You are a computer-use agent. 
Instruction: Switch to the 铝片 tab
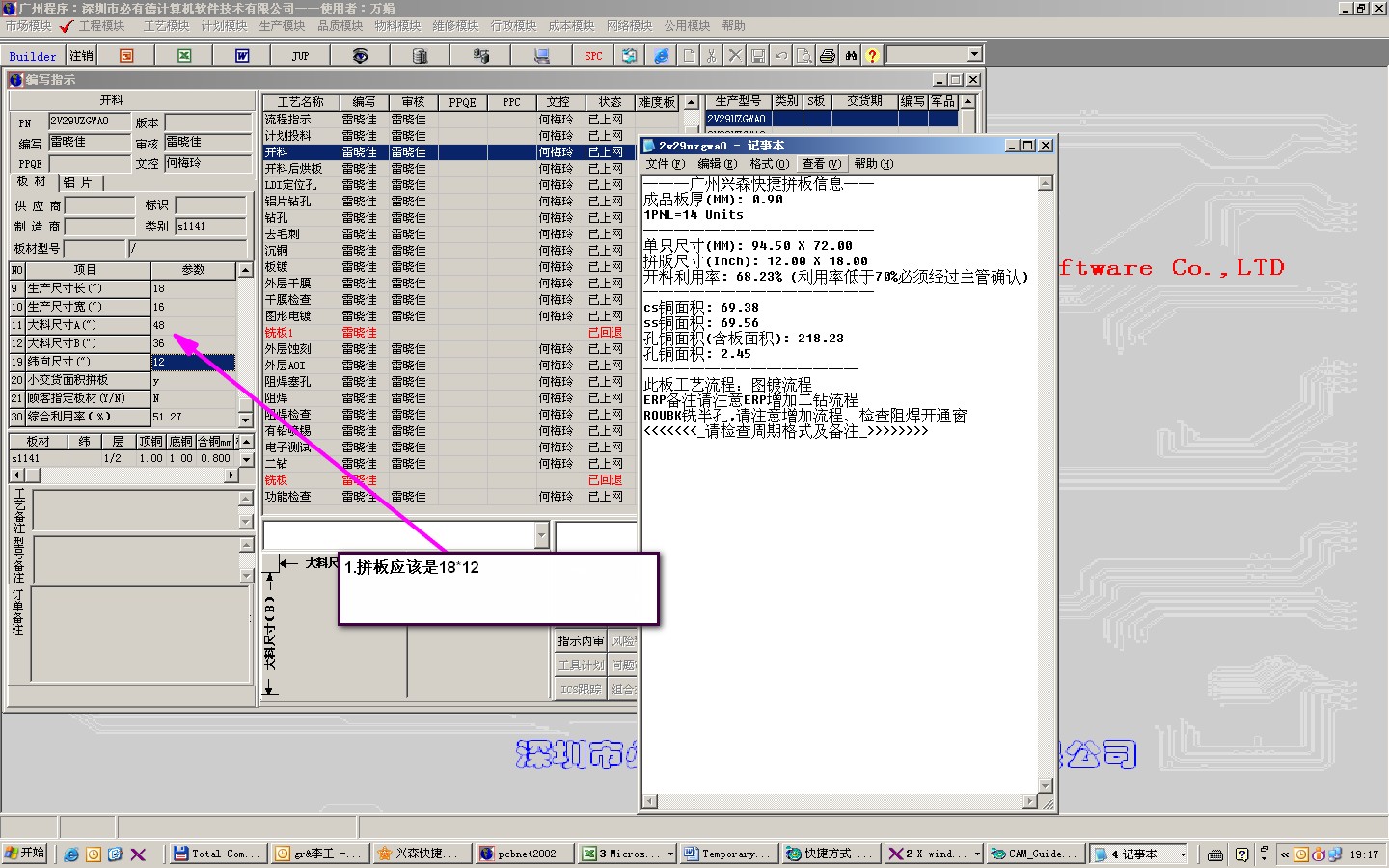[x=79, y=182]
